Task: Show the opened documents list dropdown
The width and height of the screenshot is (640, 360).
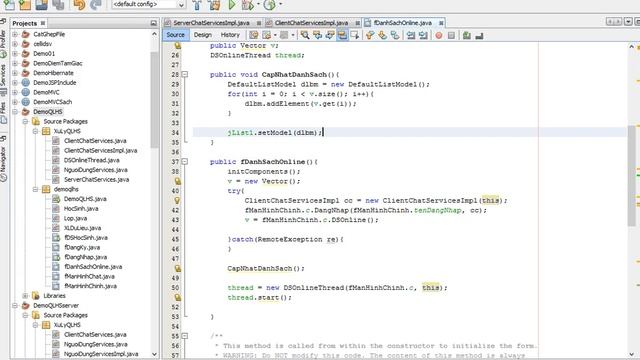Action: pos(629,22)
